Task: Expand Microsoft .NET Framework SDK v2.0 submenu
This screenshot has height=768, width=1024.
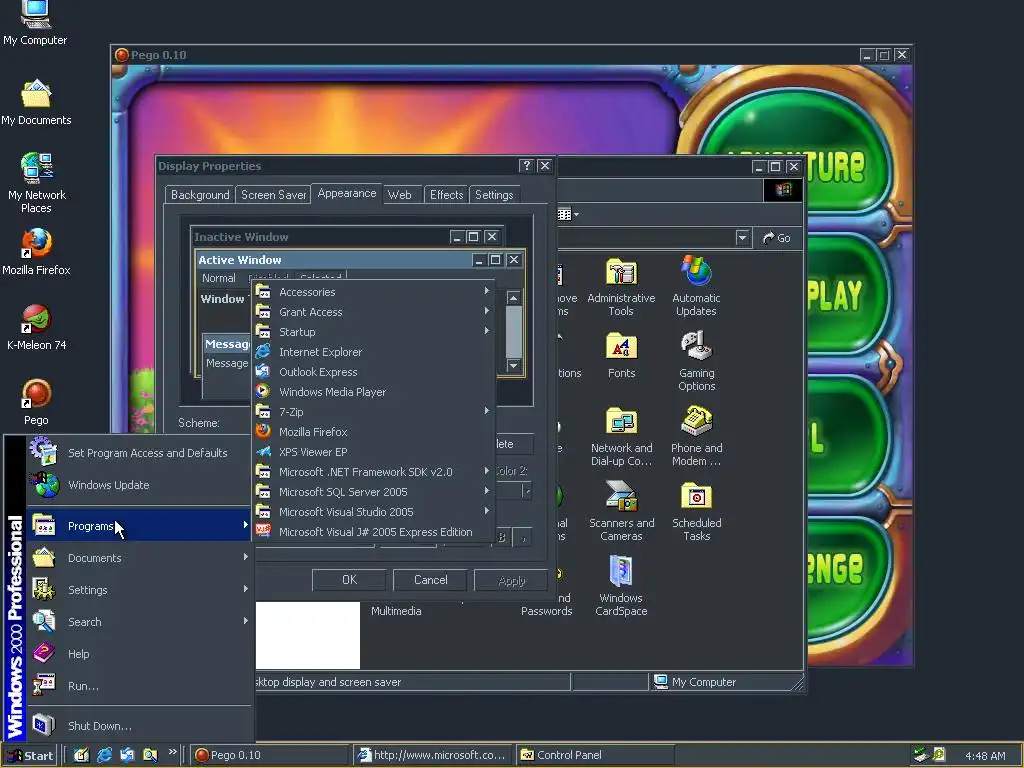Action: pyautogui.click(x=373, y=472)
